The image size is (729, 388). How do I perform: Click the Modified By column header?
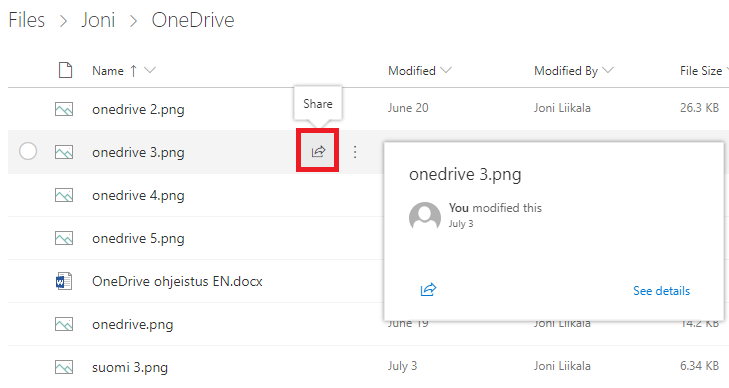(566, 71)
